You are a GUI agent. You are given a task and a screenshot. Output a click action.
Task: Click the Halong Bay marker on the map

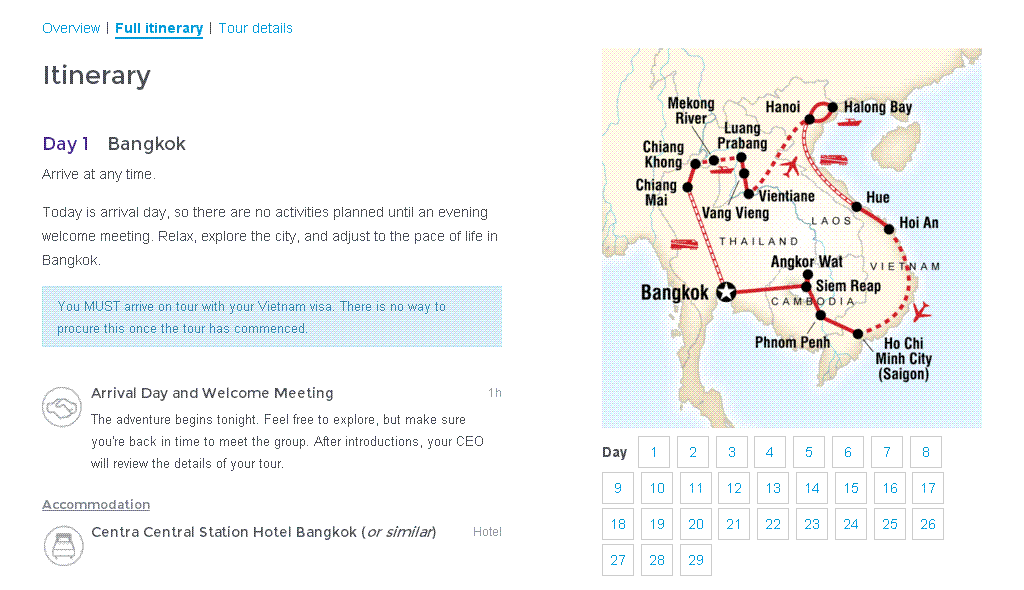coord(833,107)
